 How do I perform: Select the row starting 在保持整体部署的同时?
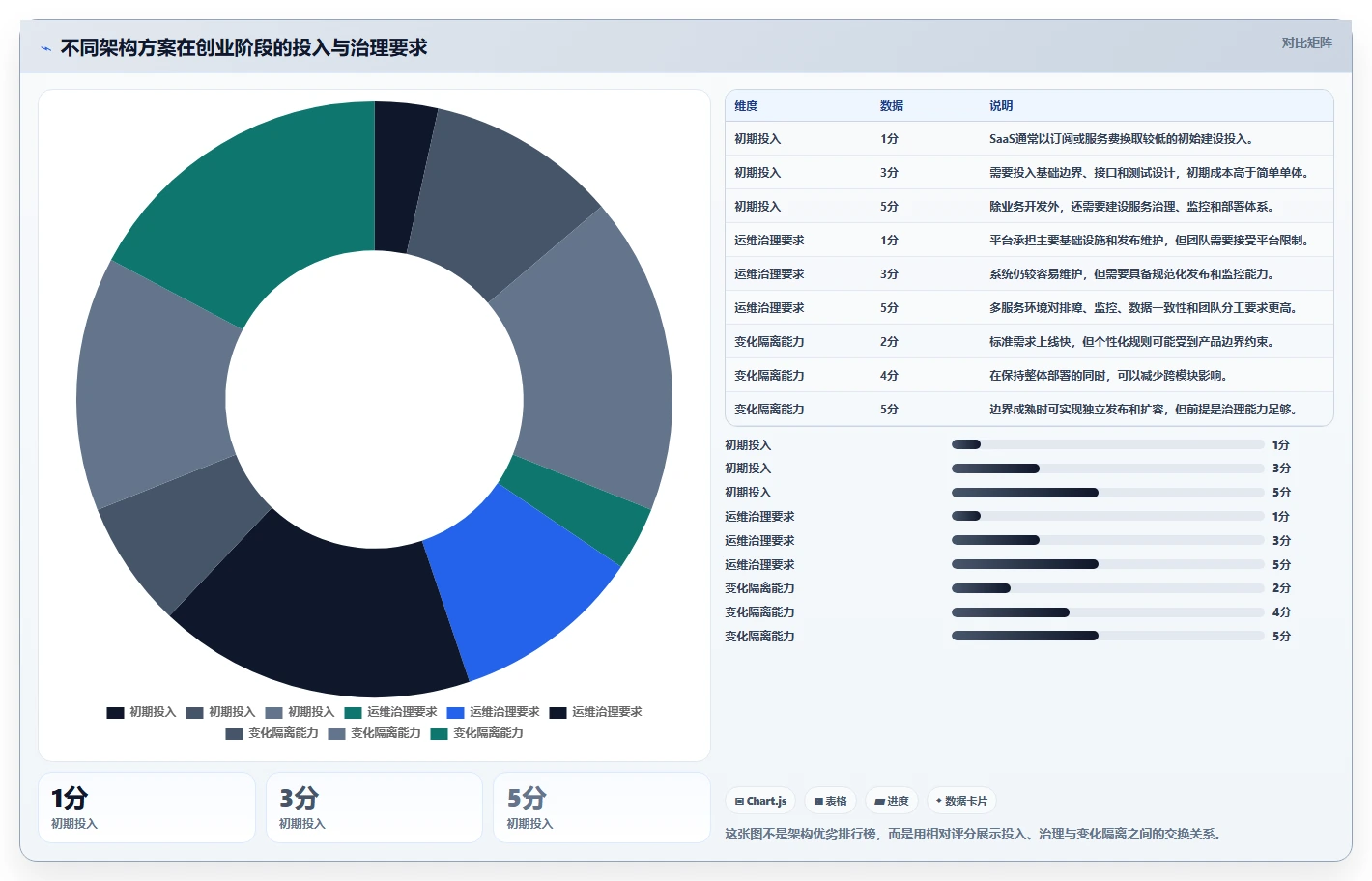[x=1029, y=376]
